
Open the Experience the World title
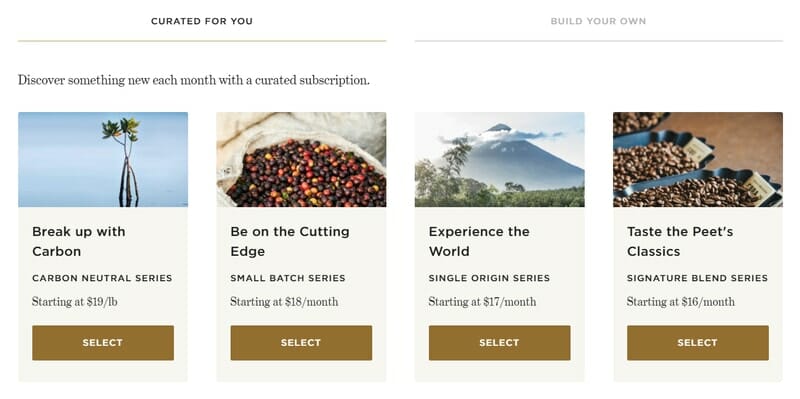pos(479,241)
